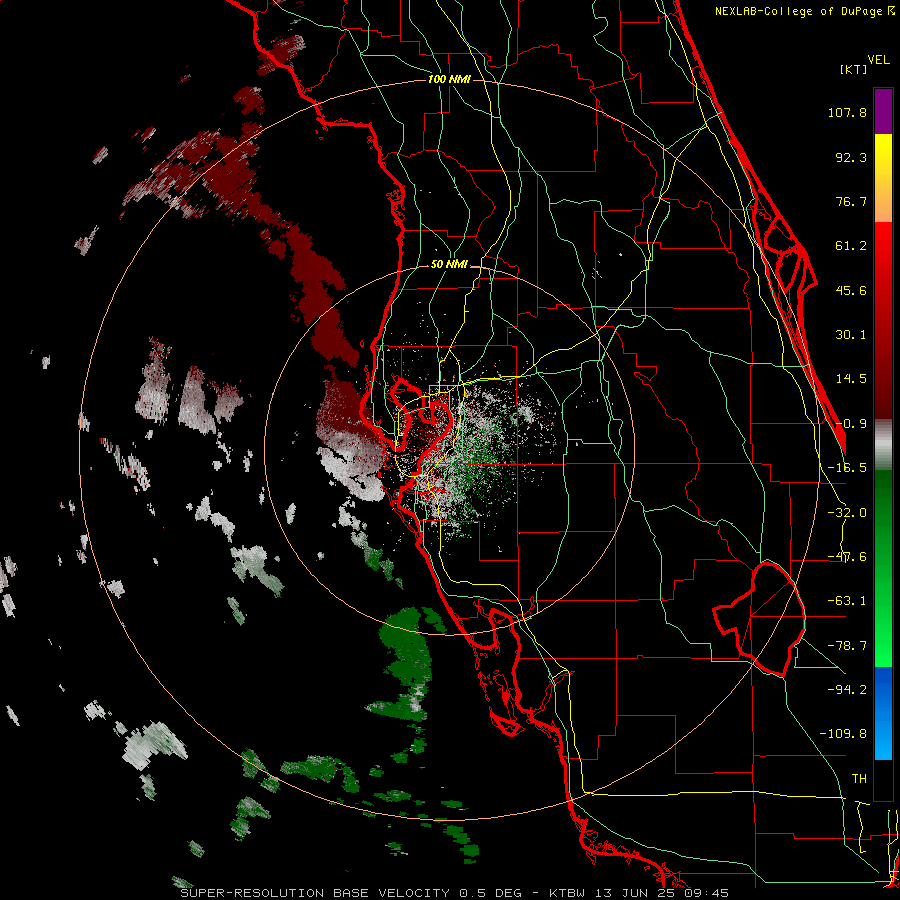900x900 pixels.
Task: Click the 100 NMI range ring label
Action: [449, 79]
